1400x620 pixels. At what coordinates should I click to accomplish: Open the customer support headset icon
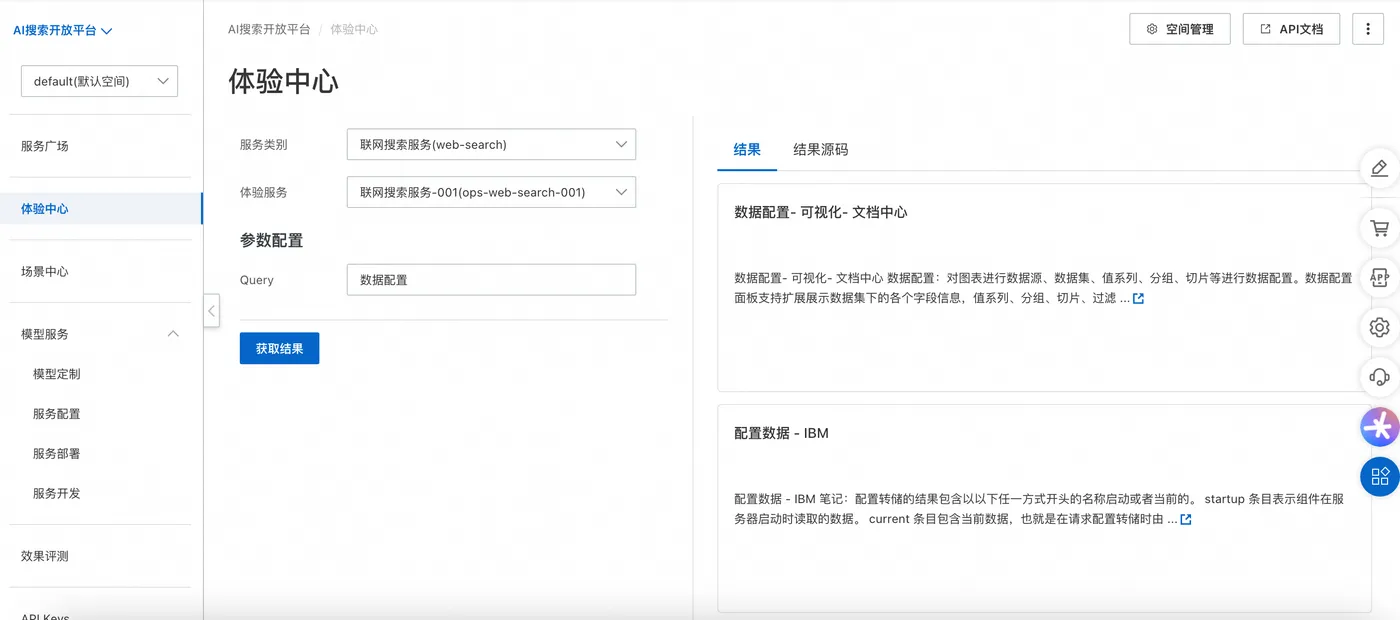click(1380, 377)
